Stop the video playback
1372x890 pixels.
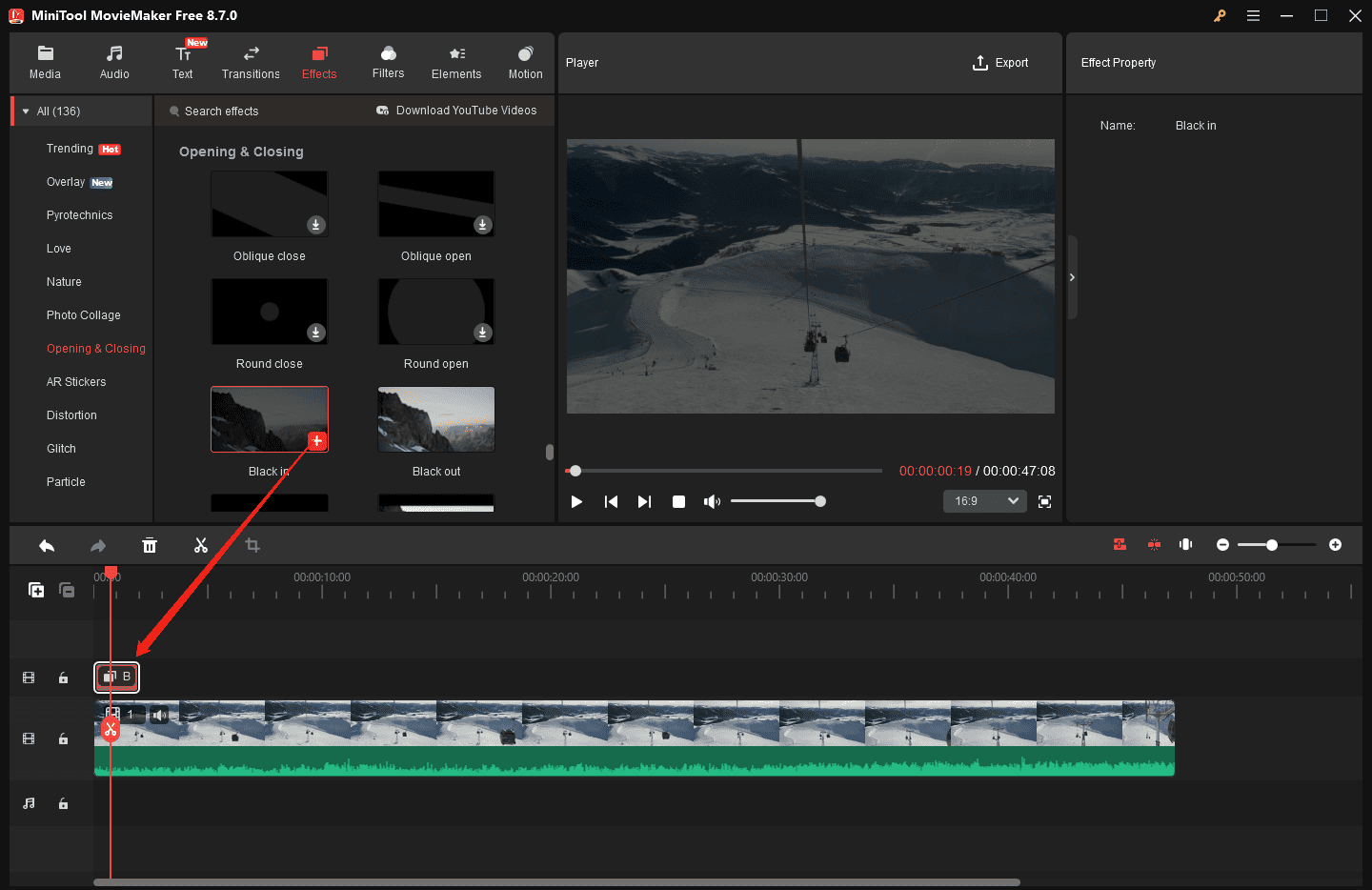[678, 501]
